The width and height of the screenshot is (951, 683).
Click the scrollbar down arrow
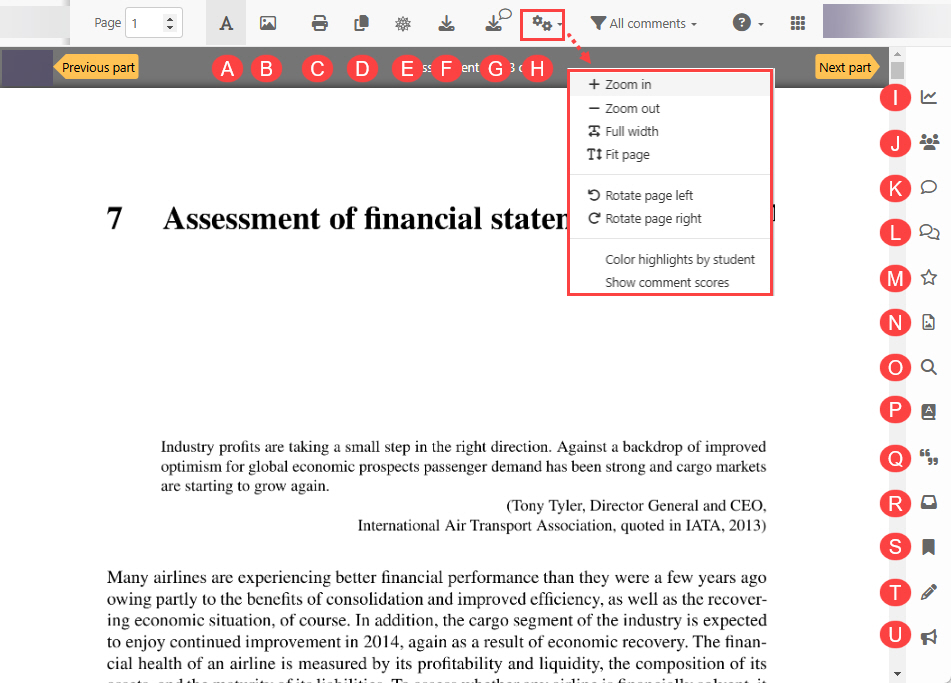click(x=898, y=673)
